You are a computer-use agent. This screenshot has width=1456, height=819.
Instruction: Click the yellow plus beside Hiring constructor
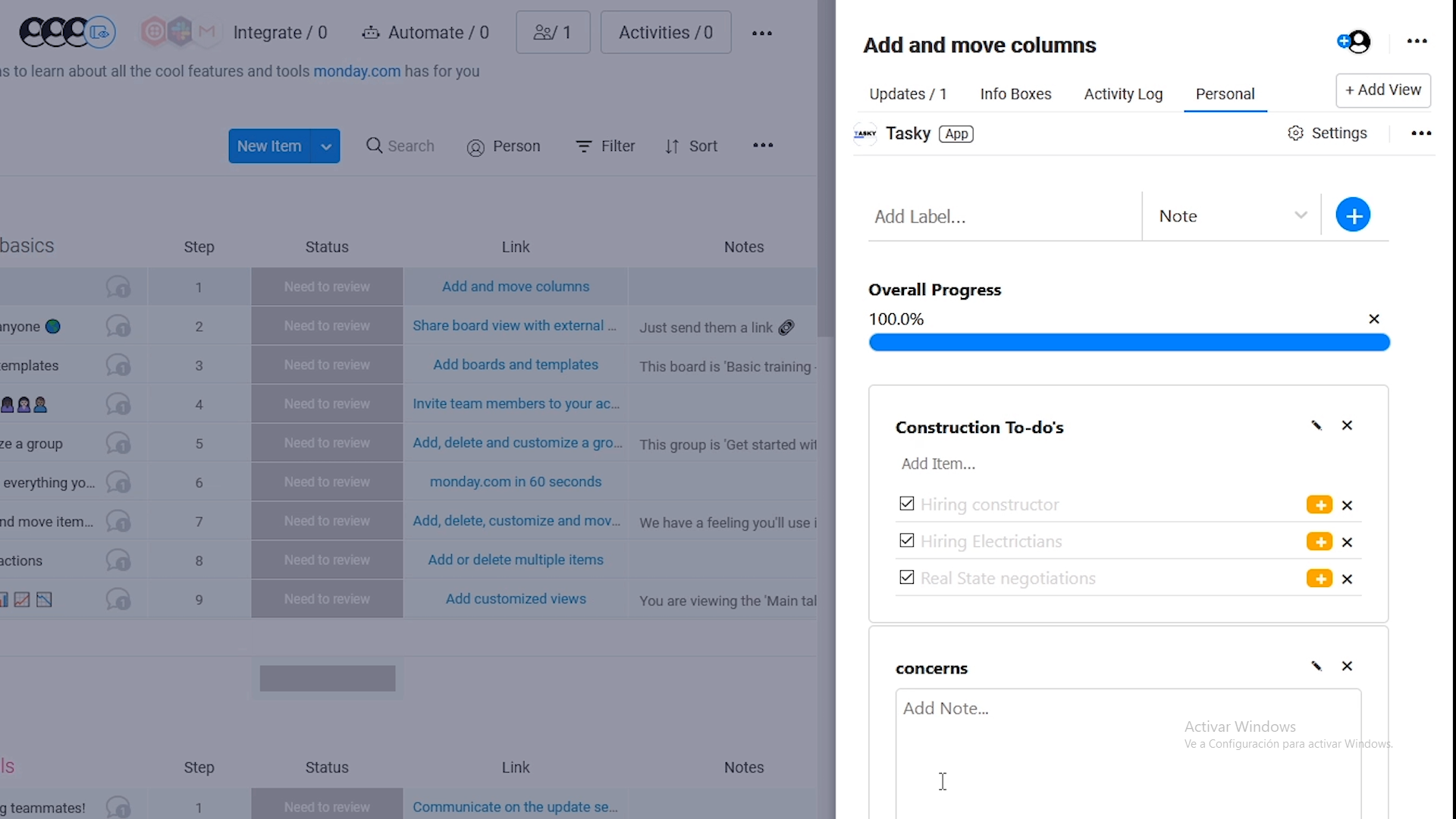[x=1319, y=505]
